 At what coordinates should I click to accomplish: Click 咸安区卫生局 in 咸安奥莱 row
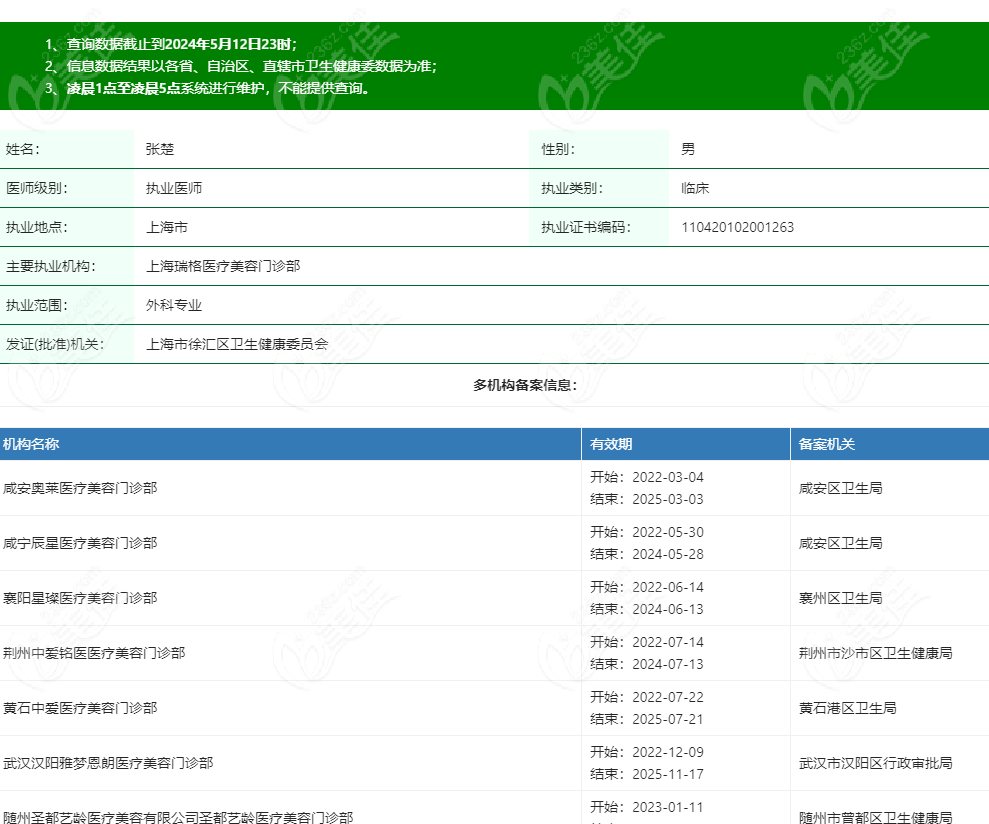pos(840,488)
